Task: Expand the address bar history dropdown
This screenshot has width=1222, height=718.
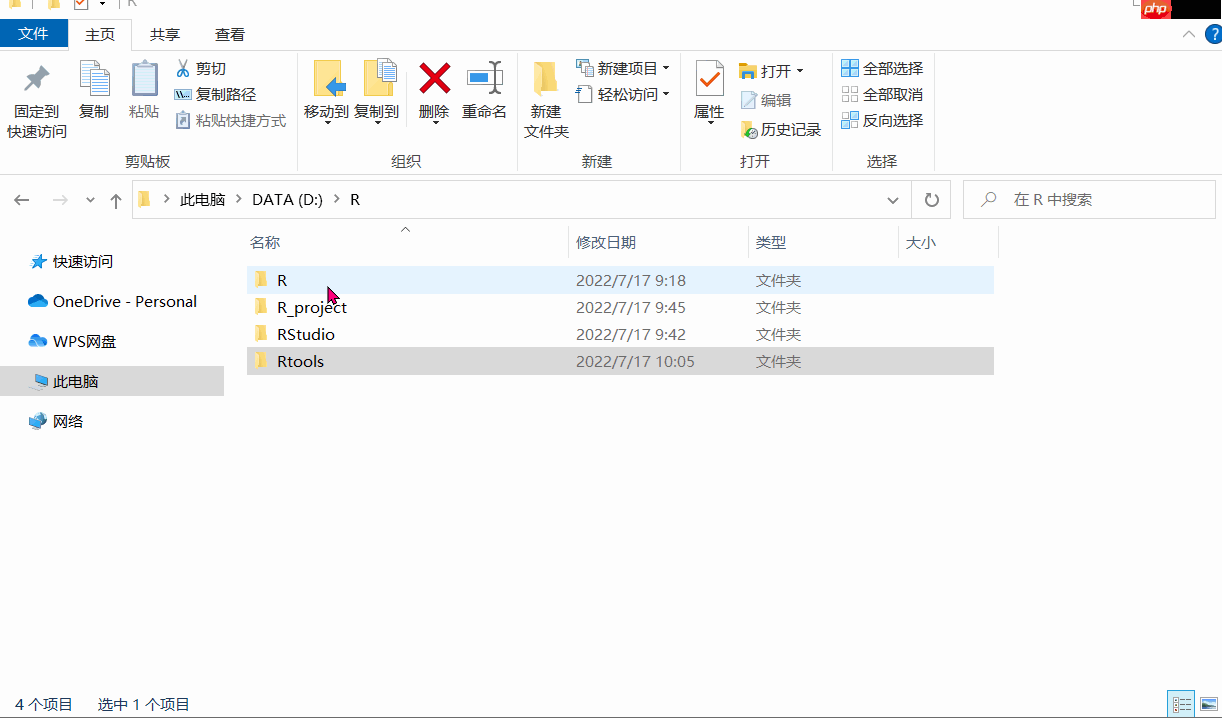Action: click(x=893, y=200)
